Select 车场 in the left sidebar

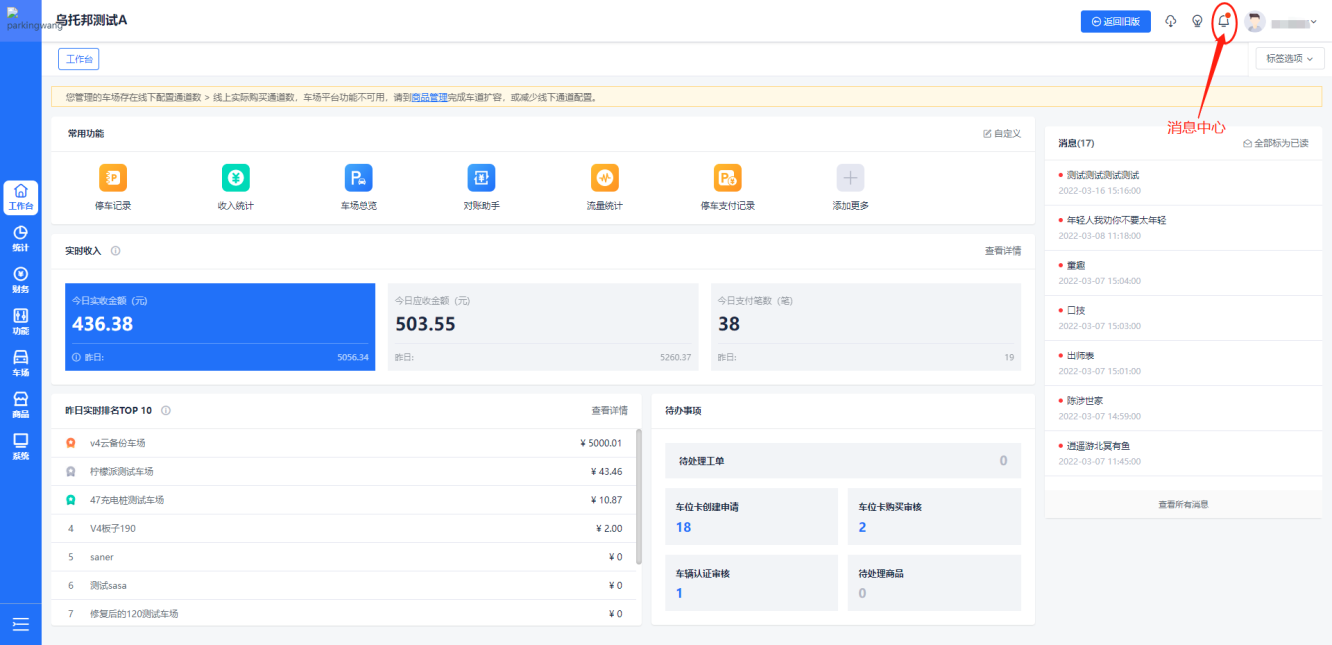pyautogui.click(x=20, y=363)
